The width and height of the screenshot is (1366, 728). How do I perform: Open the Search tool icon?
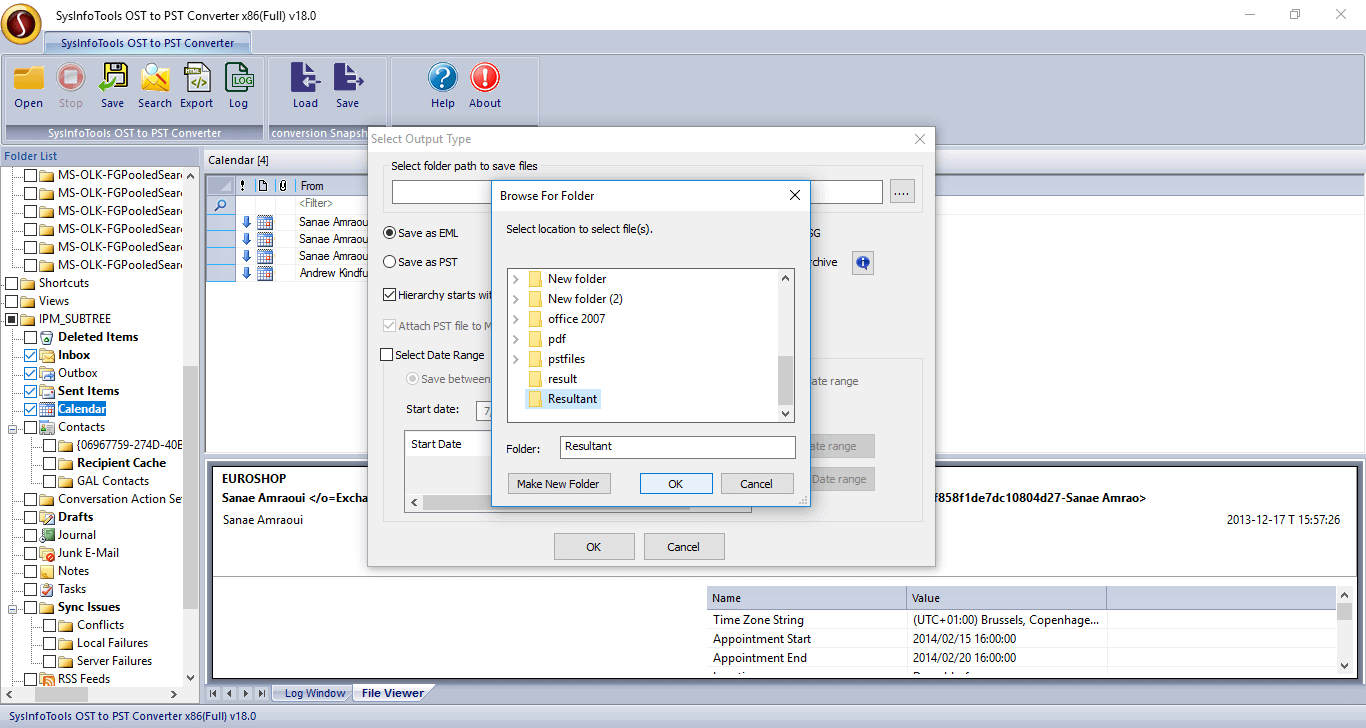pyautogui.click(x=155, y=78)
